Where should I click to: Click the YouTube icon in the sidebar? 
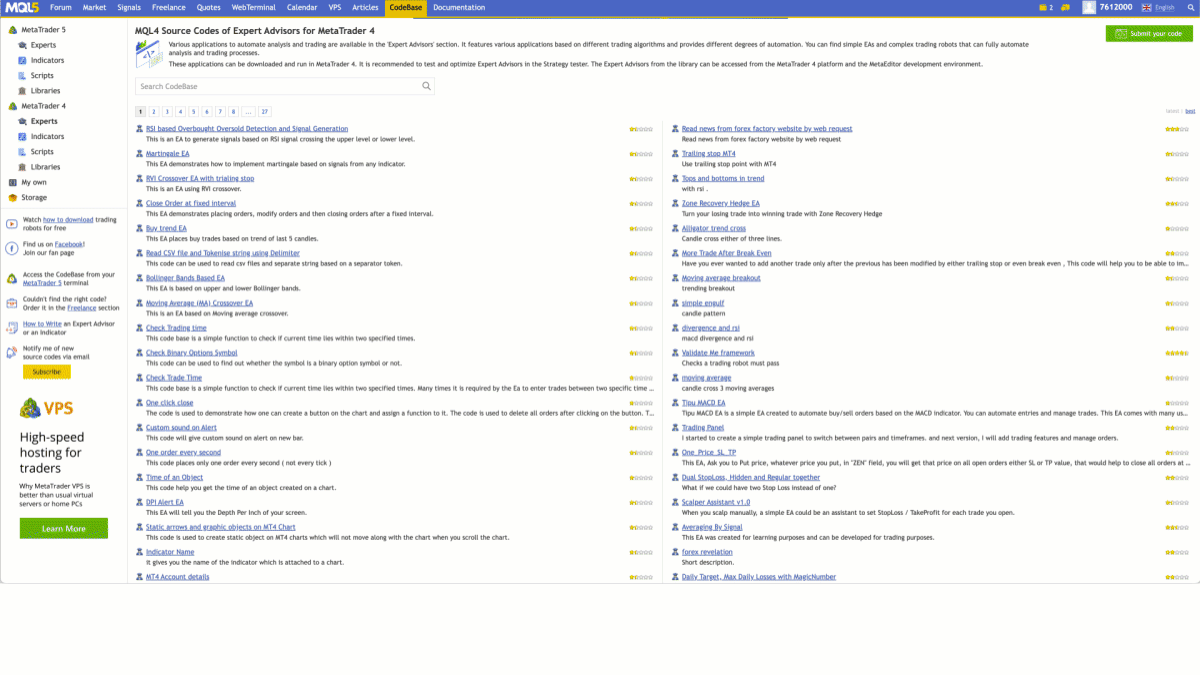[11, 223]
